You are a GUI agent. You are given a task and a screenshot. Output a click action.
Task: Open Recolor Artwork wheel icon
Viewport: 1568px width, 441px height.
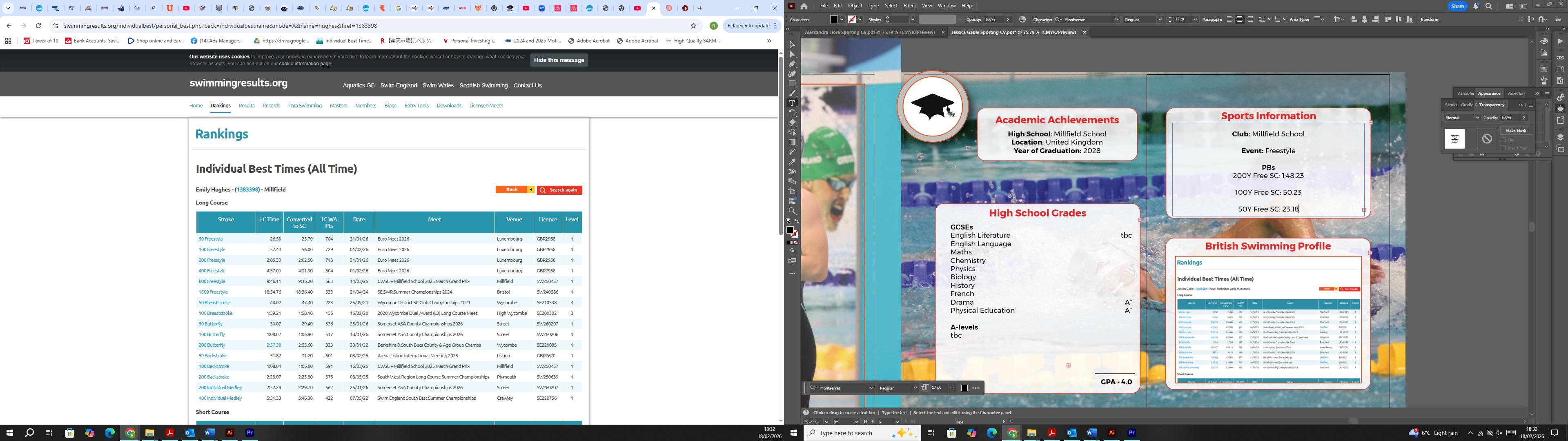[1022, 20]
